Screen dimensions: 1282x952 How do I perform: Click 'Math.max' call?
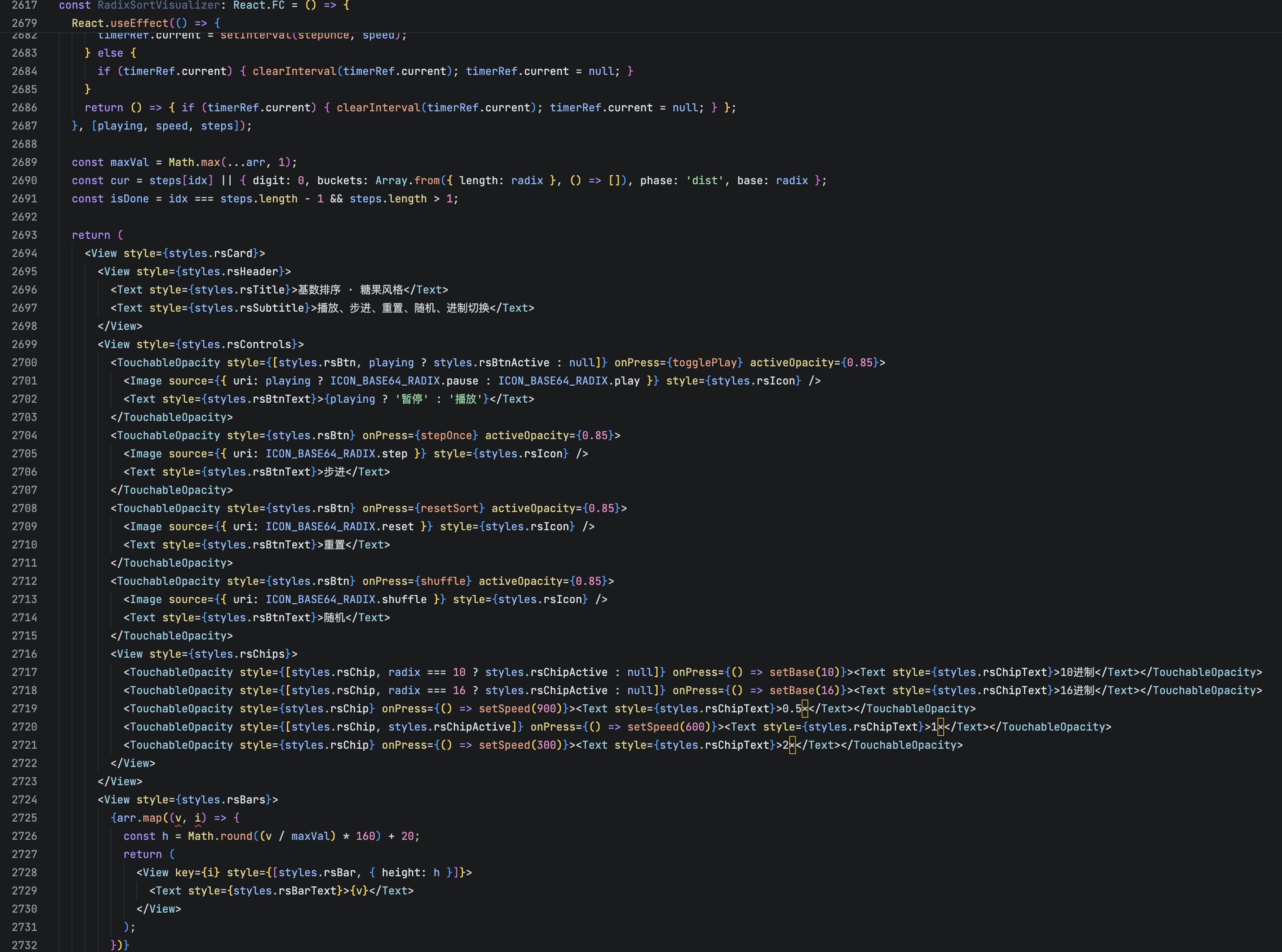point(194,163)
